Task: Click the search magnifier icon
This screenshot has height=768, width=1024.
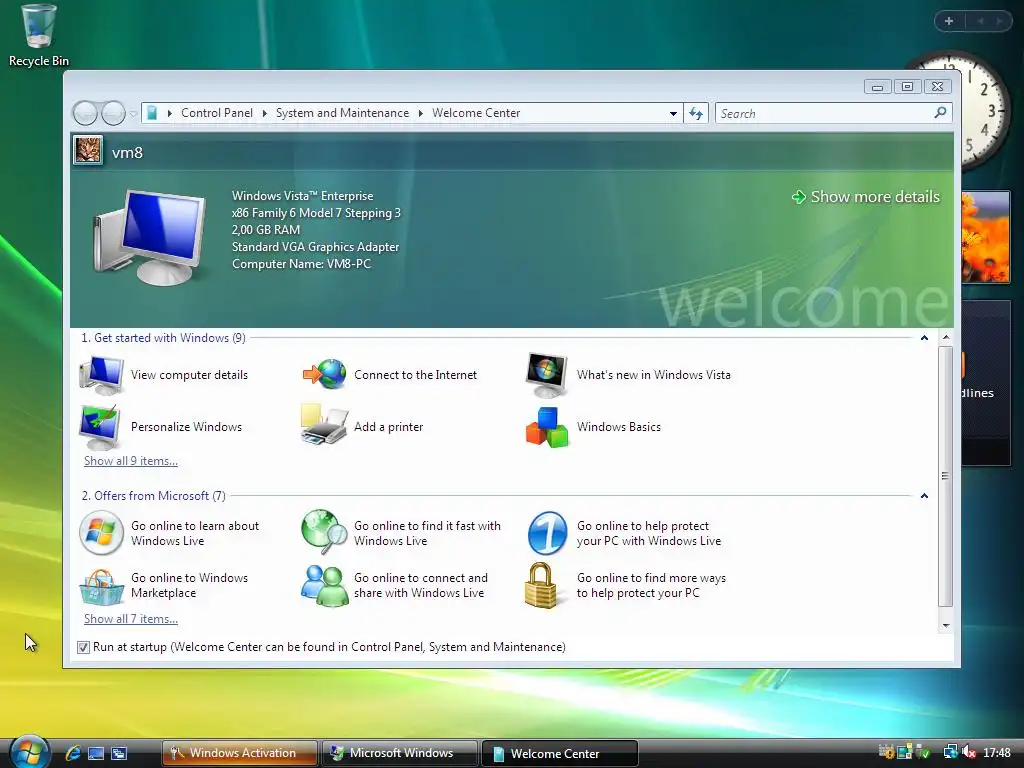Action: coord(940,113)
